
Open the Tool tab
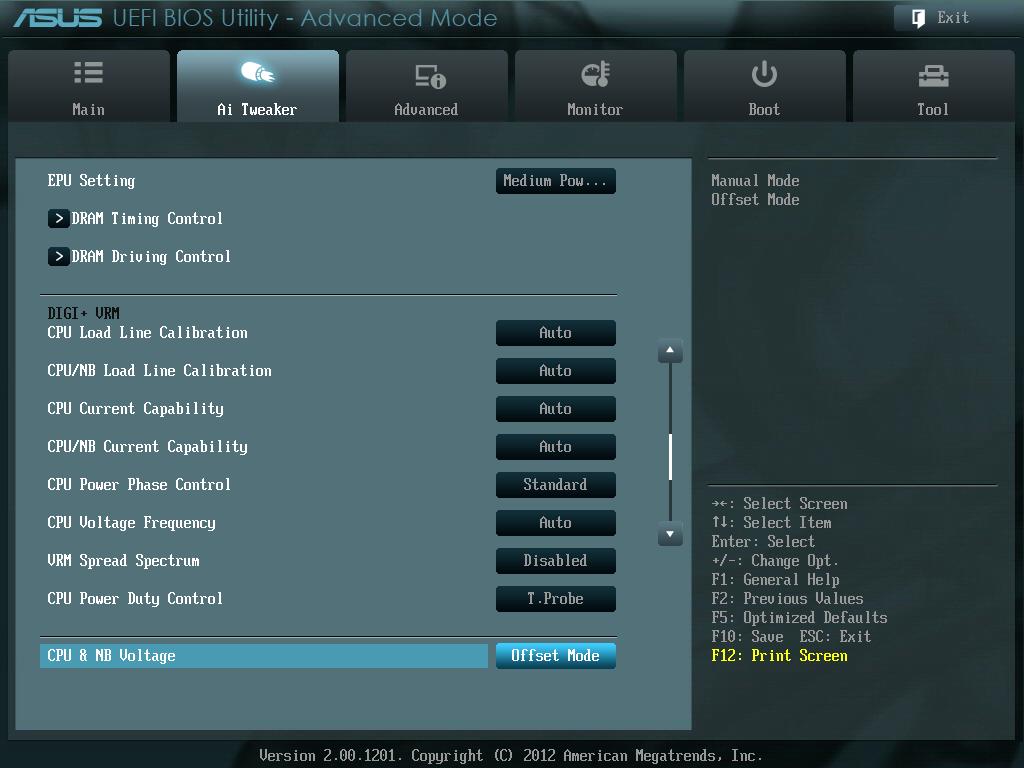[x=933, y=86]
